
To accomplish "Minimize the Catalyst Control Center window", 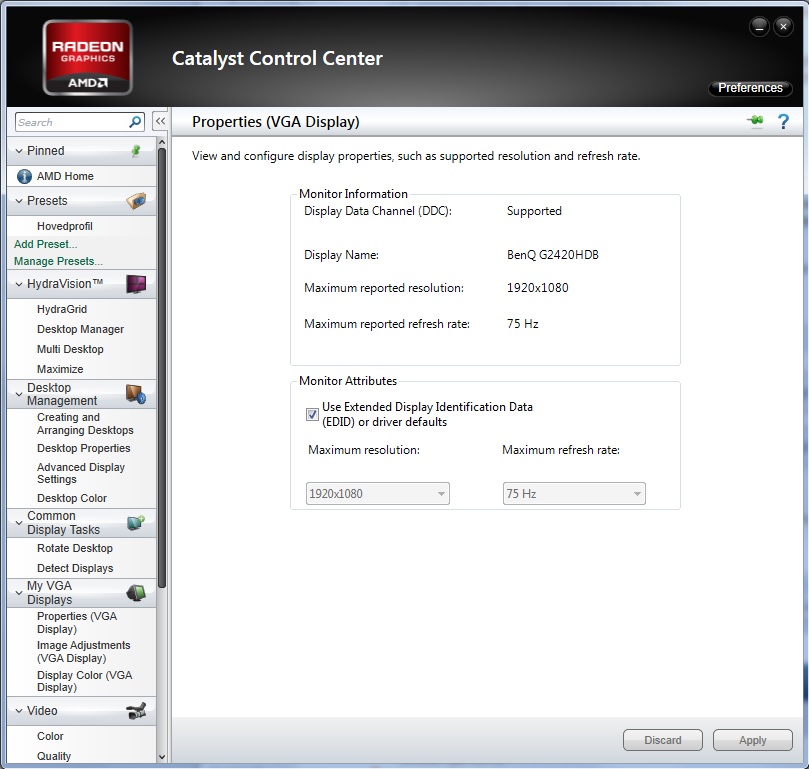I will 759,26.
